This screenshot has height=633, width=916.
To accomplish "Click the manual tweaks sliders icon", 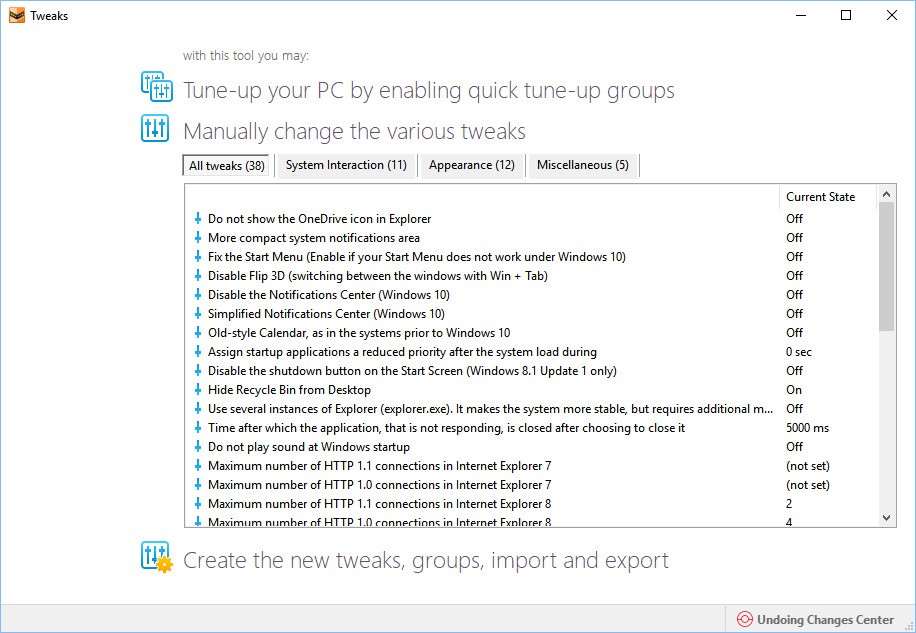I will tap(155, 128).
